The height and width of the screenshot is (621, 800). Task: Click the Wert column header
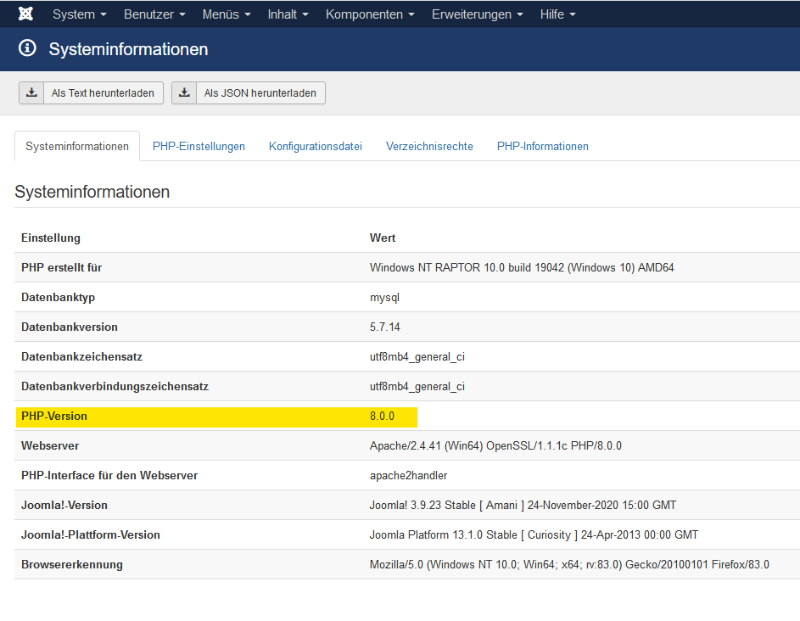tap(383, 238)
